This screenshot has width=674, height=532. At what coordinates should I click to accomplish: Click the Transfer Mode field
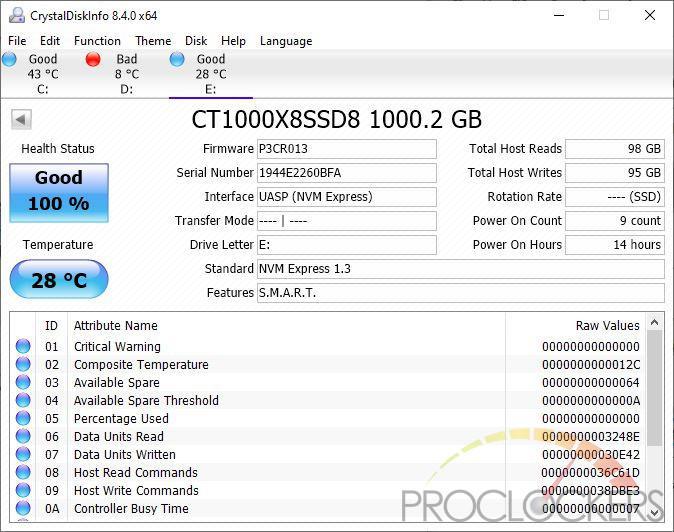(347, 221)
